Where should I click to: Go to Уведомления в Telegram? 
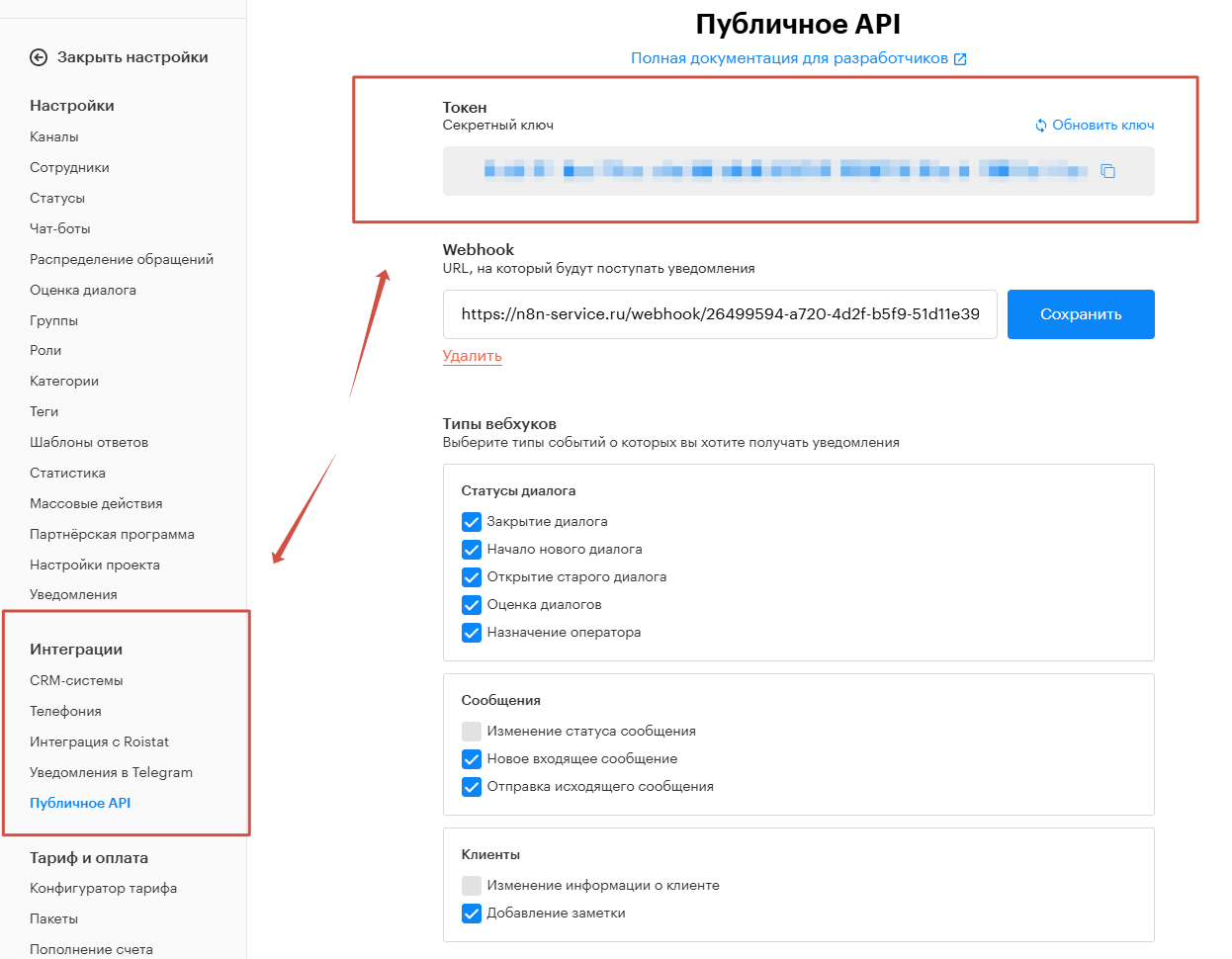pos(113,771)
